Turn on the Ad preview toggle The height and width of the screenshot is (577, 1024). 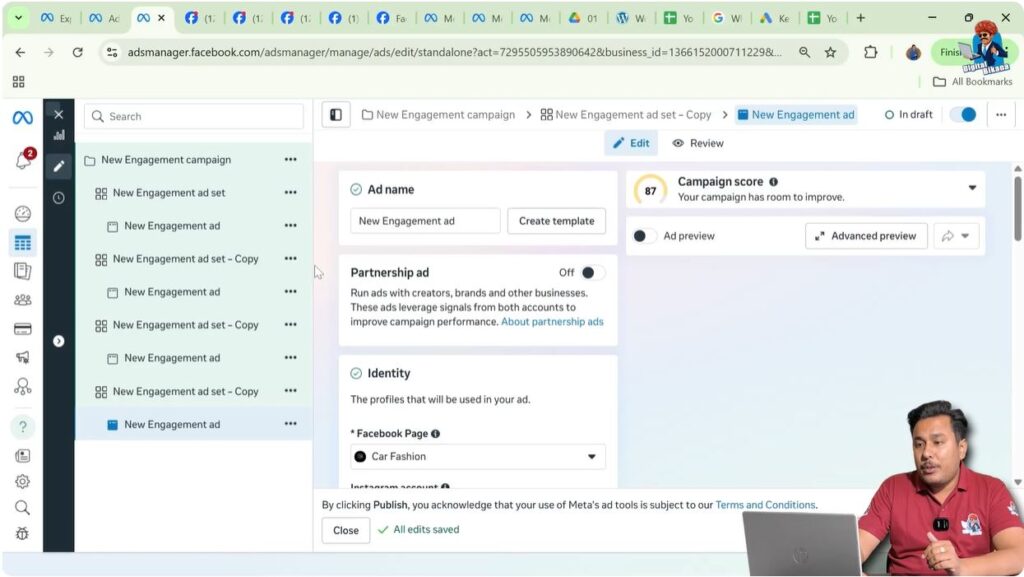(x=643, y=235)
